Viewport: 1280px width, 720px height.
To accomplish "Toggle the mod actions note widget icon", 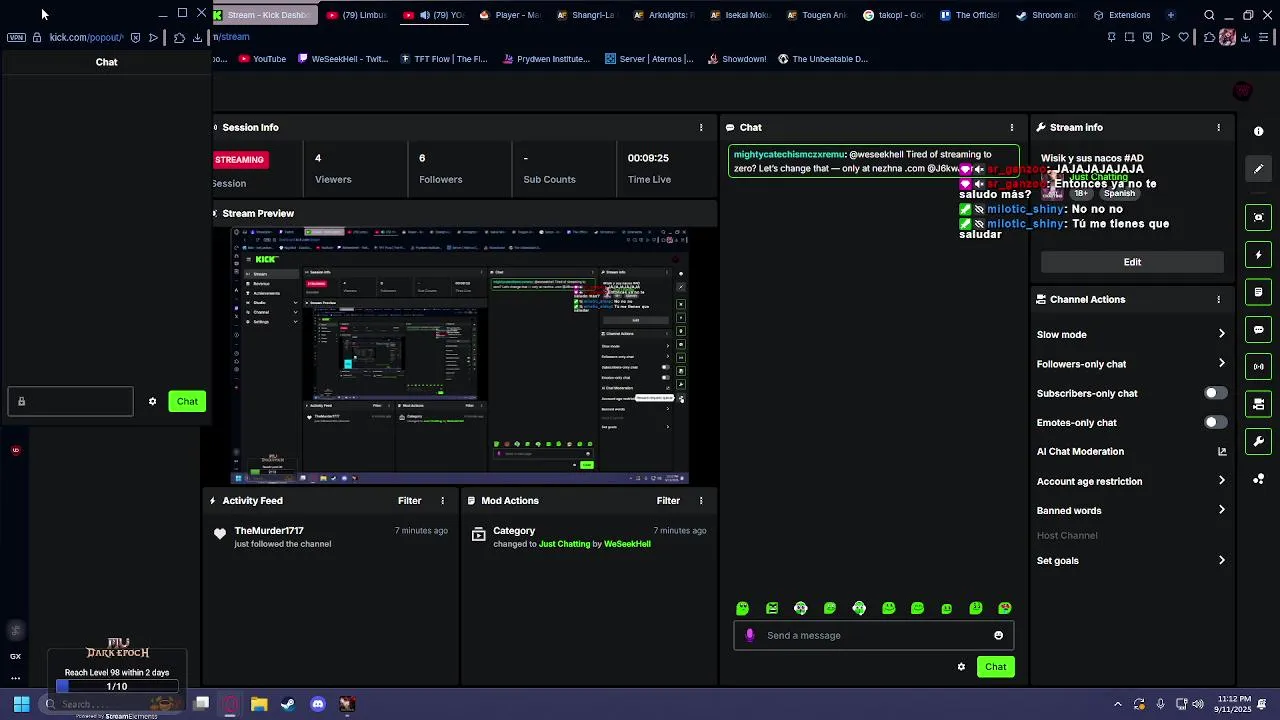I will pos(1258,292).
